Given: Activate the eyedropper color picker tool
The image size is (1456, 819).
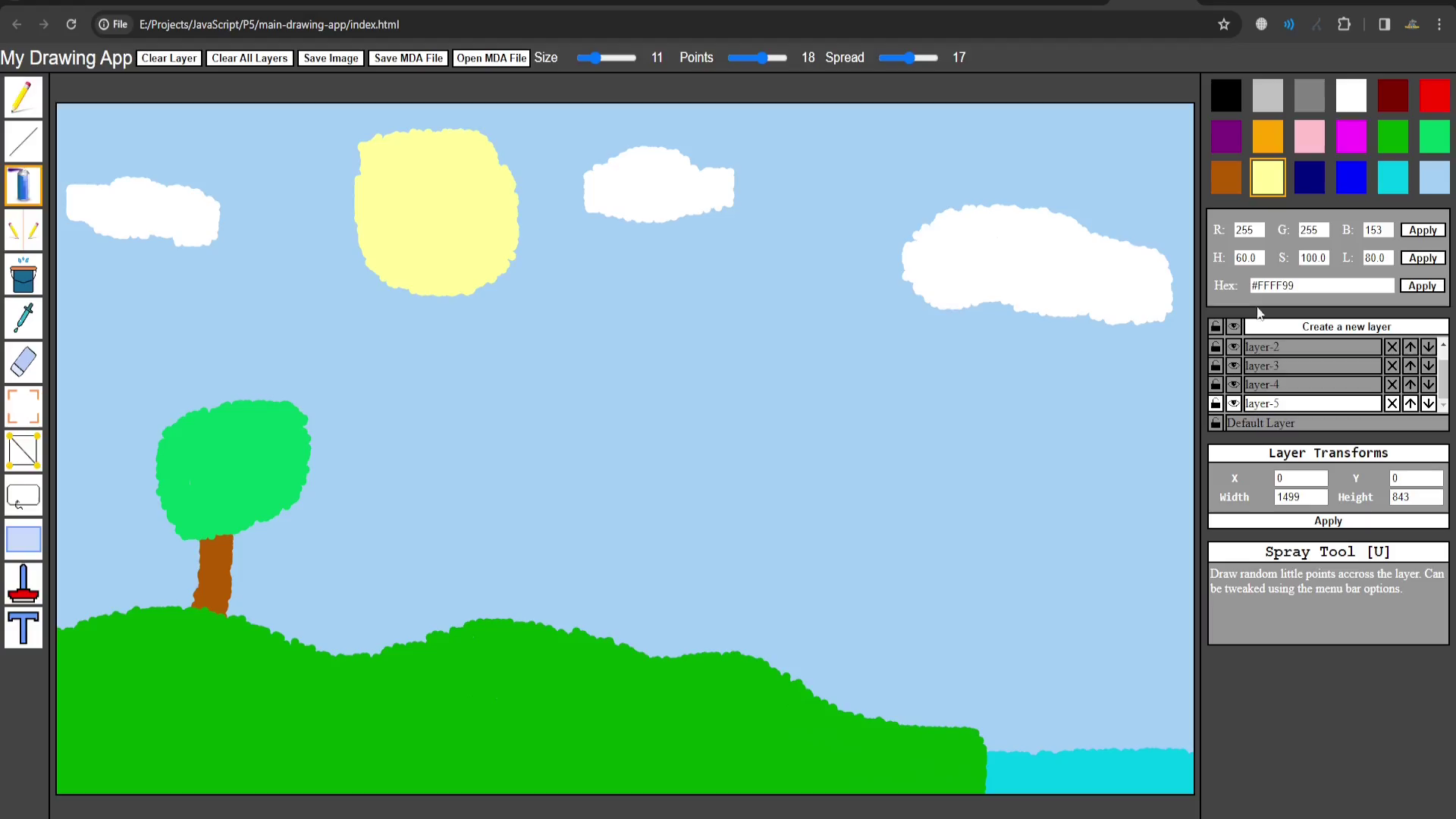Looking at the screenshot, I should [x=23, y=318].
